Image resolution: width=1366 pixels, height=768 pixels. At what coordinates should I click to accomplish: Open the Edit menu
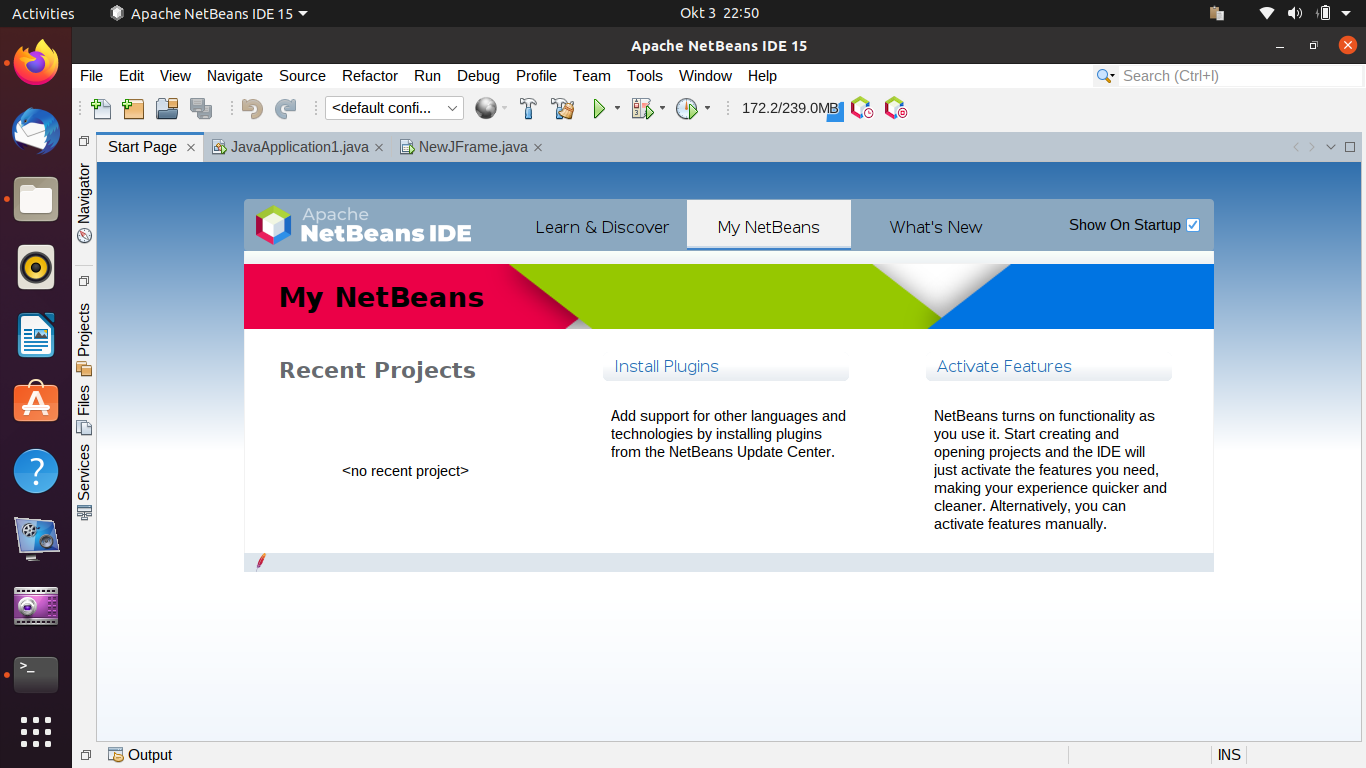(131, 76)
